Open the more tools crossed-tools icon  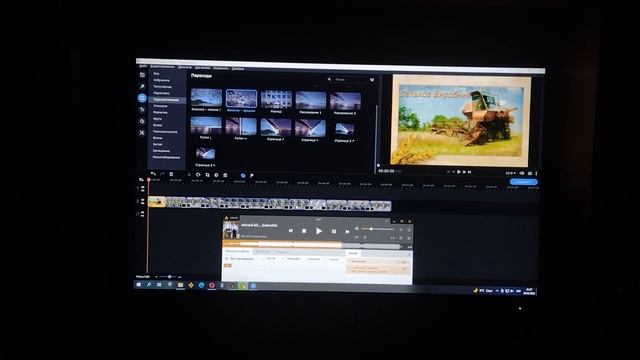pyautogui.click(x=142, y=133)
